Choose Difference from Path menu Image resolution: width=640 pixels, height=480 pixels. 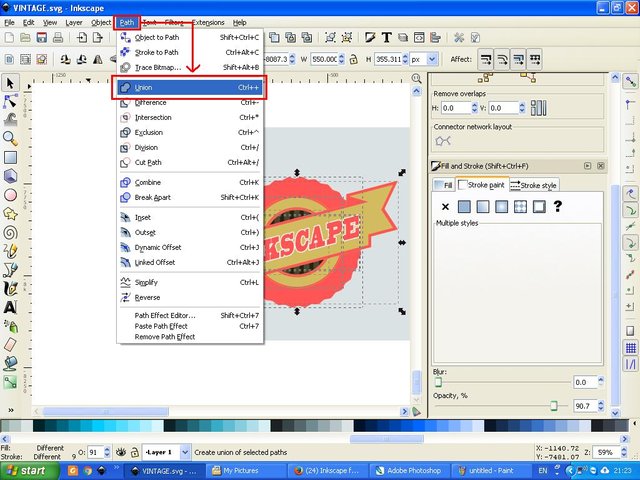pyautogui.click(x=189, y=102)
